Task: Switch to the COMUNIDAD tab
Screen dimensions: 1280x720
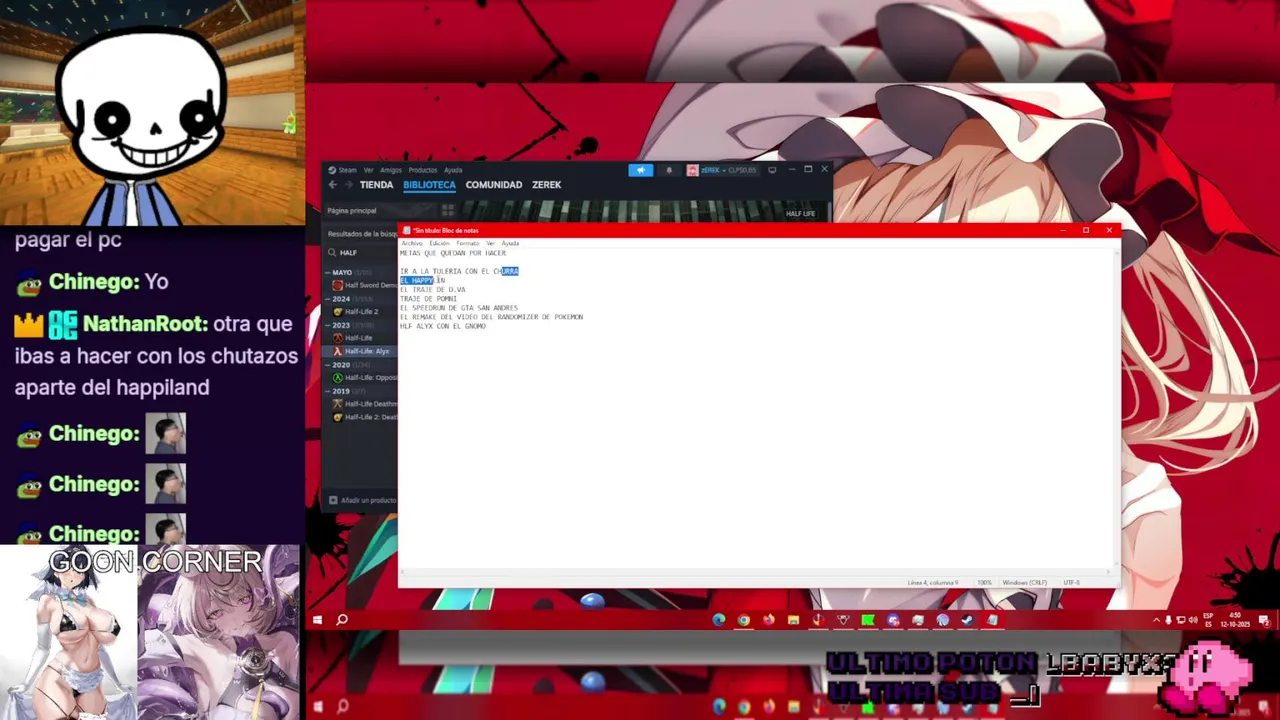Action: pyautogui.click(x=494, y=185)
